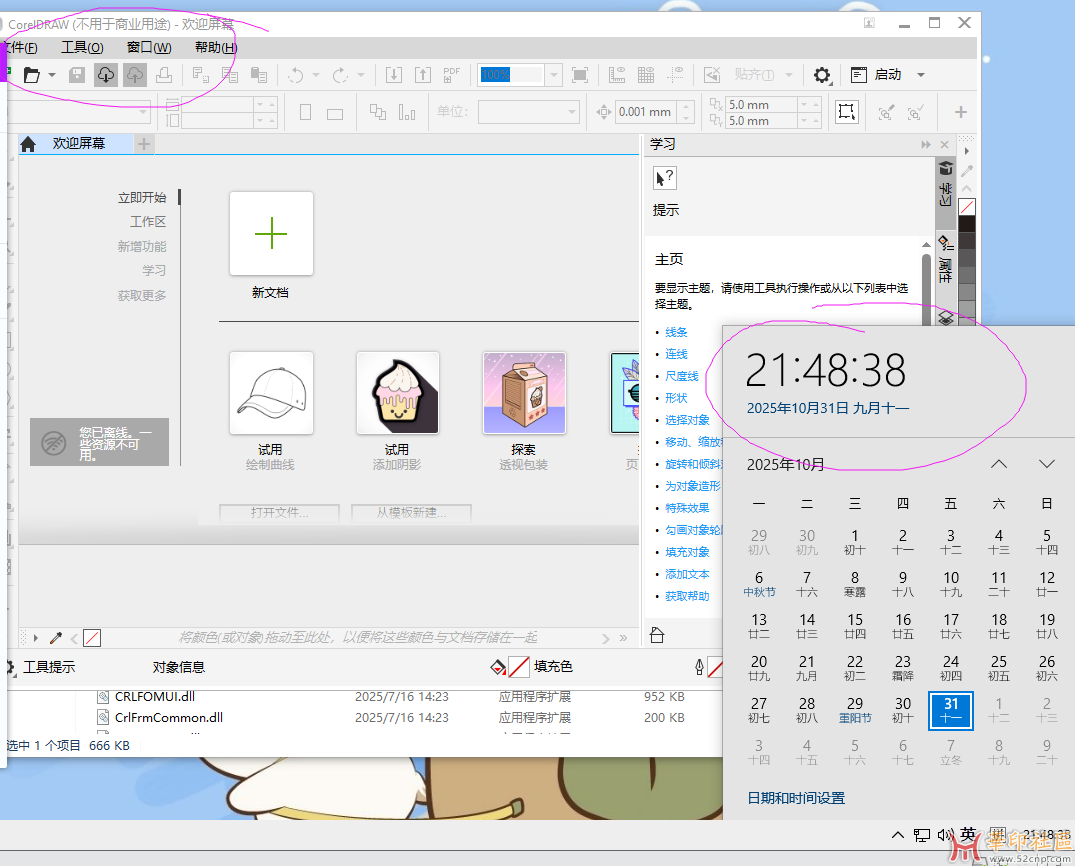Viewport: 1075px width, 866px height.
Task: Select the black swatch in the color palette
Action: pyautogui.click(x=967, y=224)
